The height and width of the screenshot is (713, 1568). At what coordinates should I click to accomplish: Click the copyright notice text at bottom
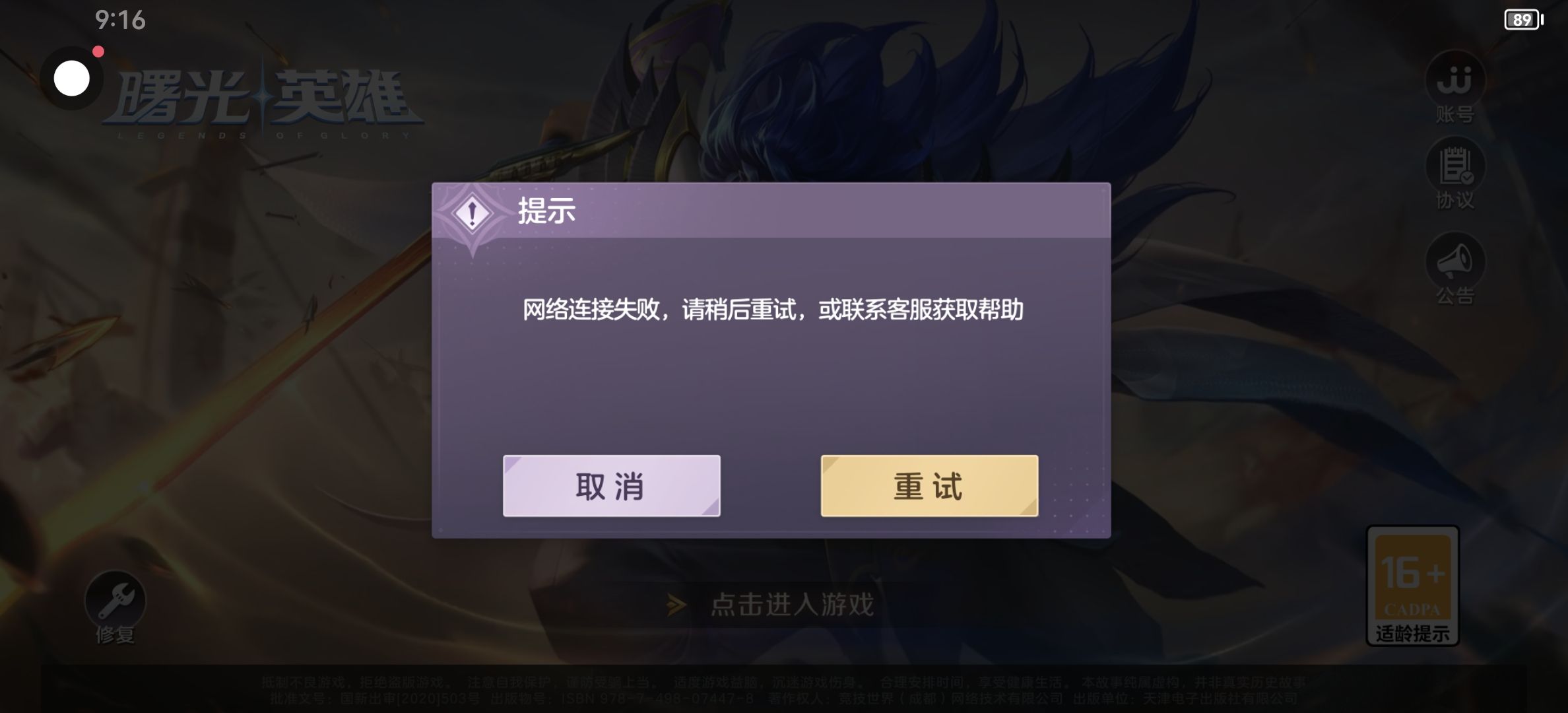784,690
